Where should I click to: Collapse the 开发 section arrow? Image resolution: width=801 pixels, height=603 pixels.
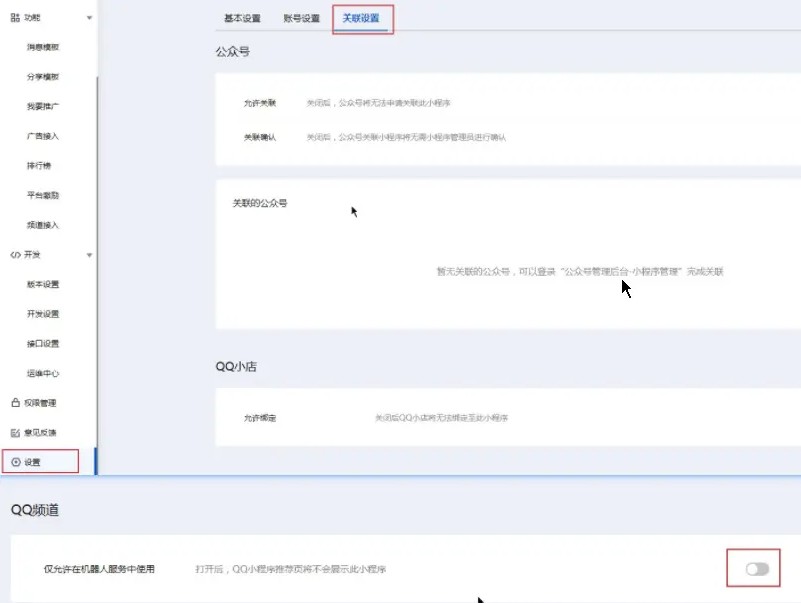pos(90,255)
